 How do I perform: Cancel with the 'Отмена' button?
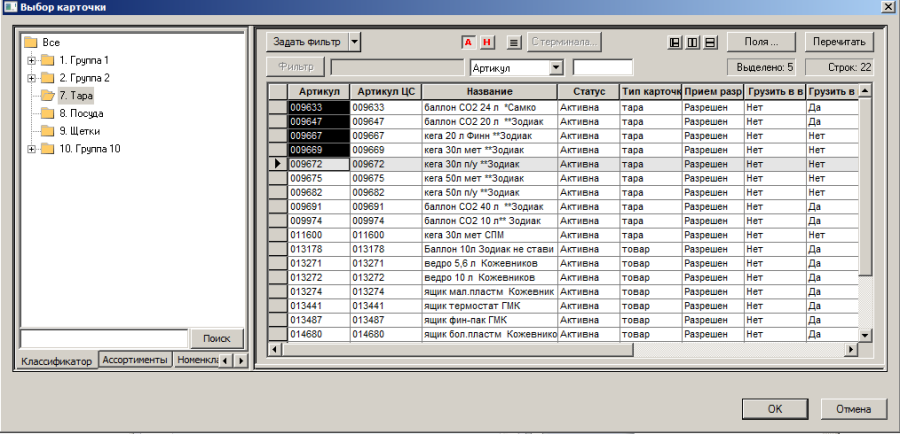click(853, 409)
